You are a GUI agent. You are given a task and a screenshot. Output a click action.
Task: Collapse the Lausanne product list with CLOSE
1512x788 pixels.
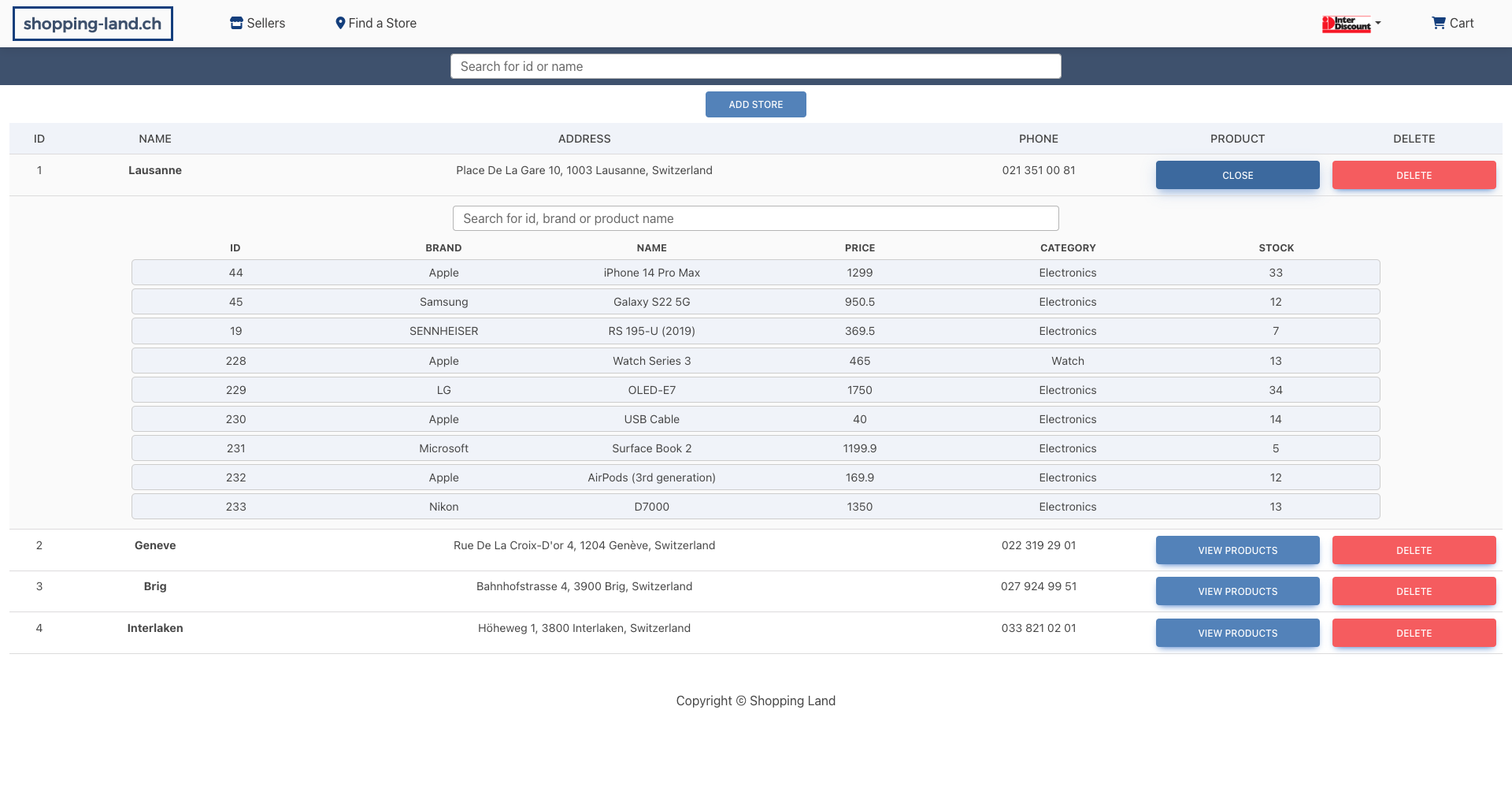[1237, 175]
